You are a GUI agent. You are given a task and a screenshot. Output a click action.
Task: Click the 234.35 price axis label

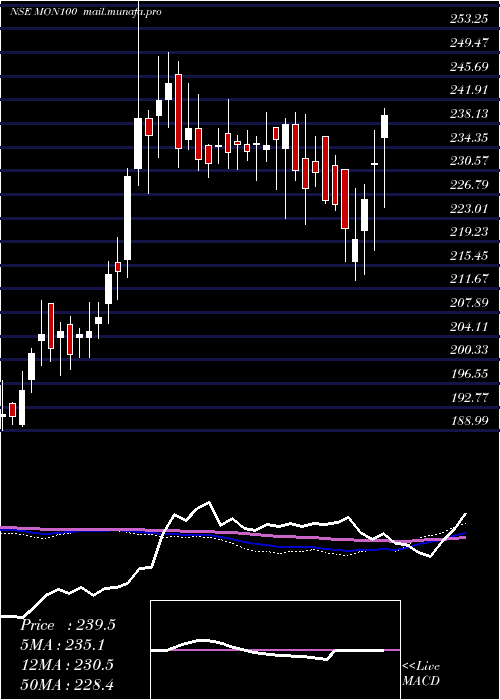[469, 138]
